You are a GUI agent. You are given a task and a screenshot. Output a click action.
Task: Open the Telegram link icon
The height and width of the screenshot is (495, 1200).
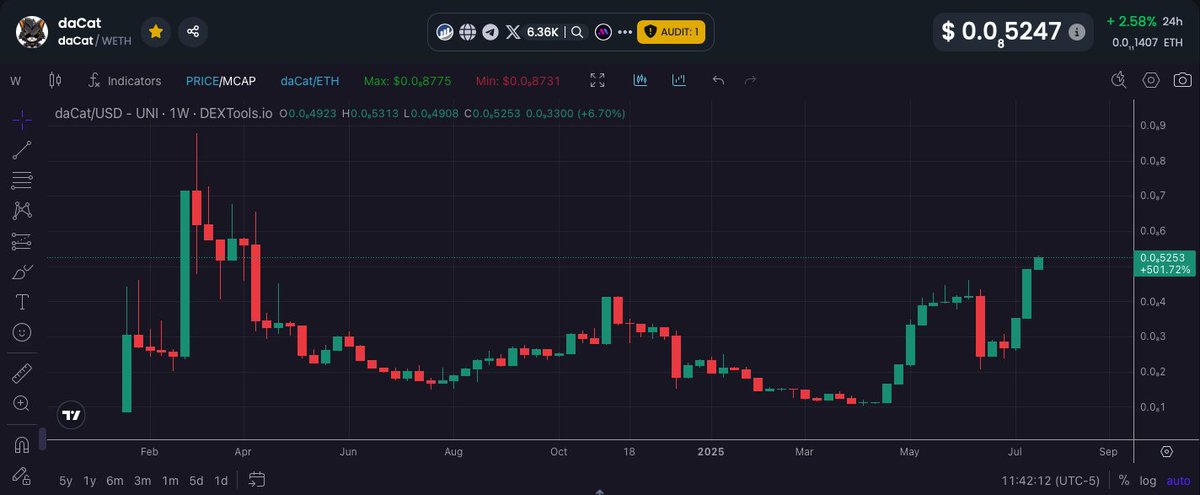[490, 32]
